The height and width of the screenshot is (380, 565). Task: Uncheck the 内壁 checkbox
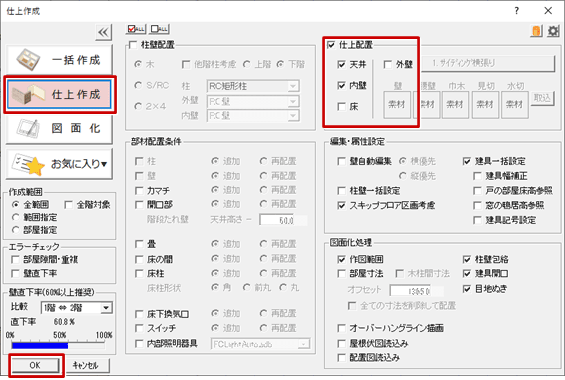point(342,85)
